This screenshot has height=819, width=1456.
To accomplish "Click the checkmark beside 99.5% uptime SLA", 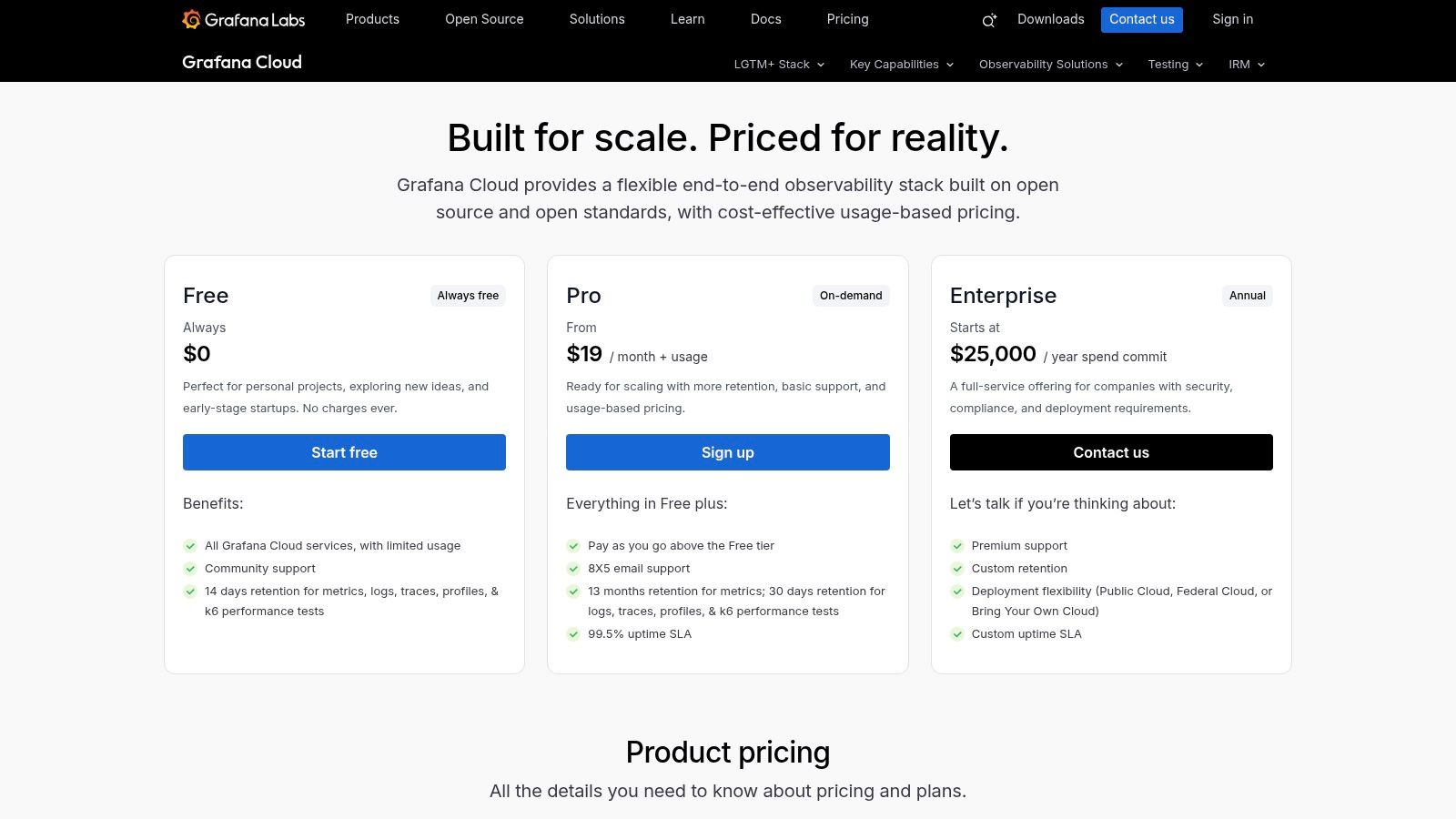I will coord(573,634).
